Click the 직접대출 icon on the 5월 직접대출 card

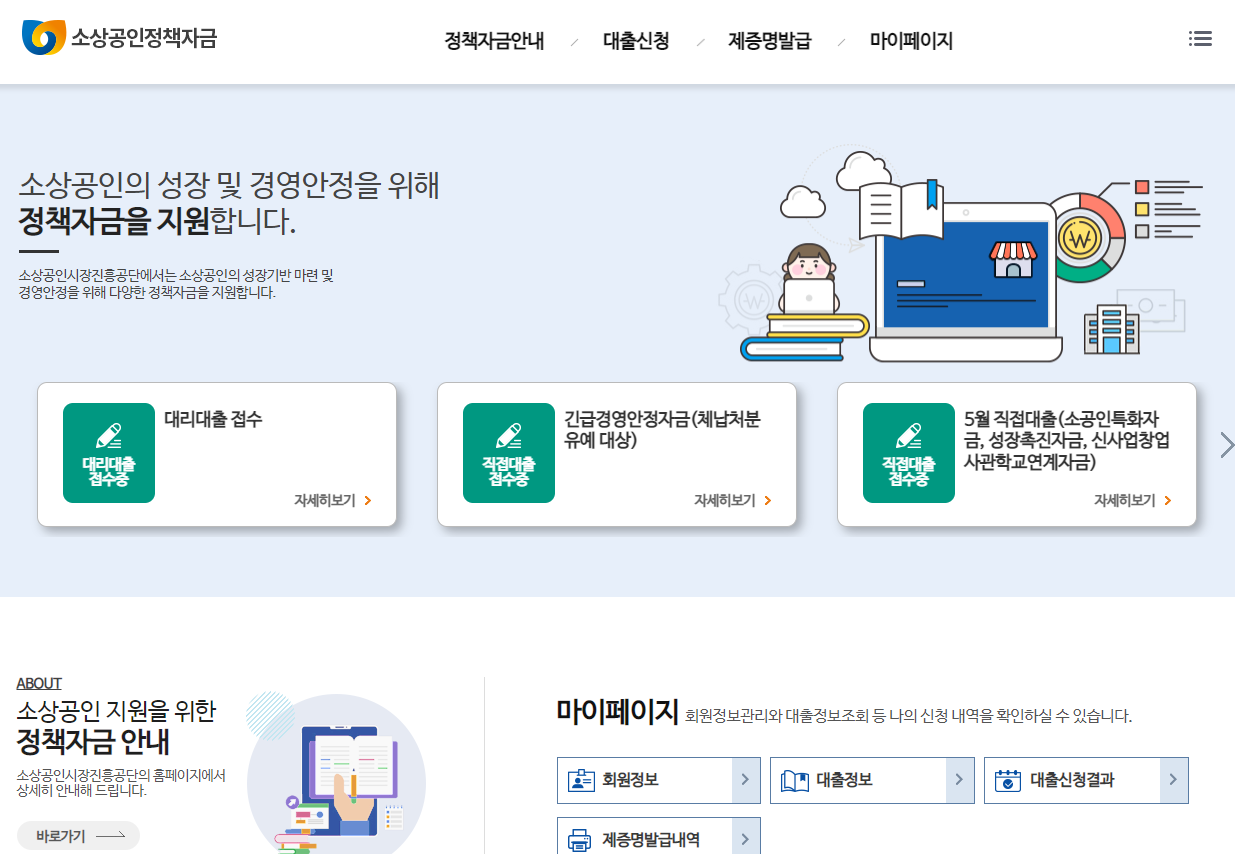pos(909,454)
